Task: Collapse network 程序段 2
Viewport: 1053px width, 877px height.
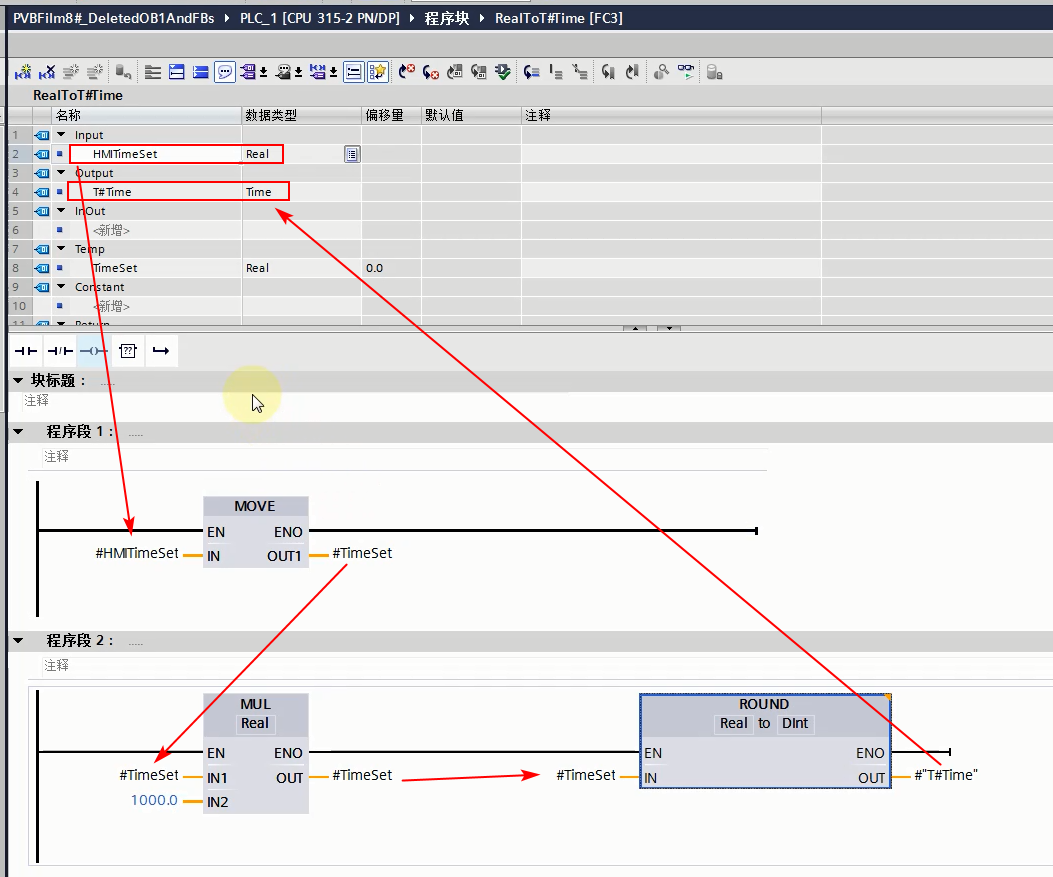Action: click(x=18, y=641)
